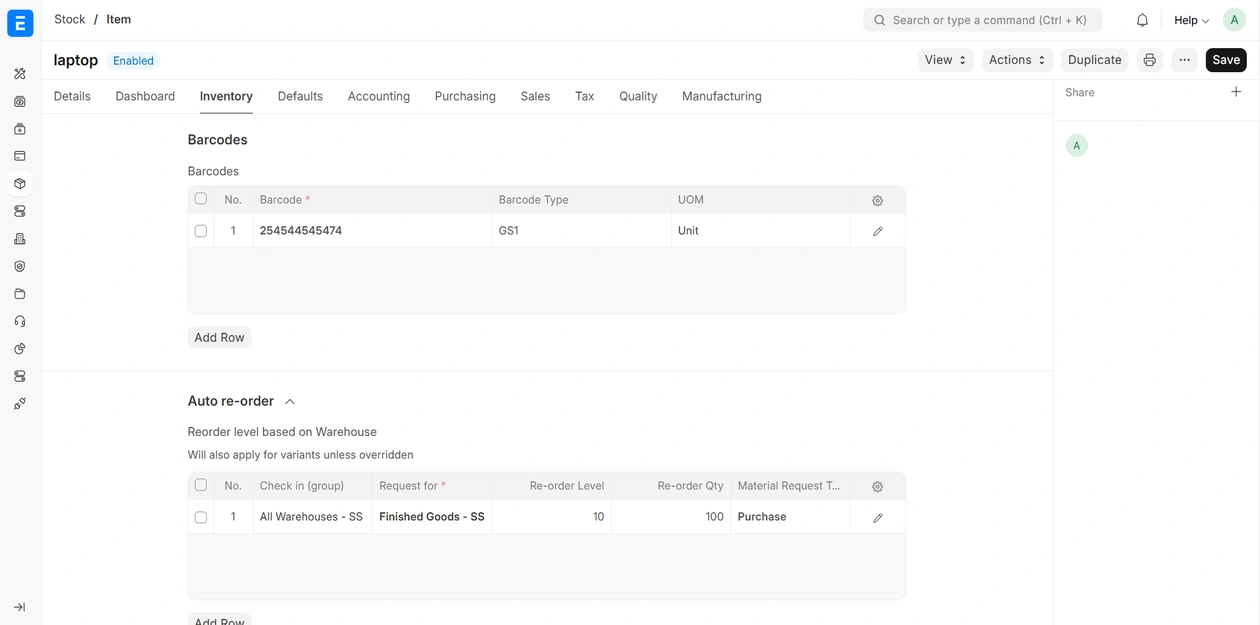Go to the Manufacturing tab
The image size is (1260, 625).
(x=721, y=96)
